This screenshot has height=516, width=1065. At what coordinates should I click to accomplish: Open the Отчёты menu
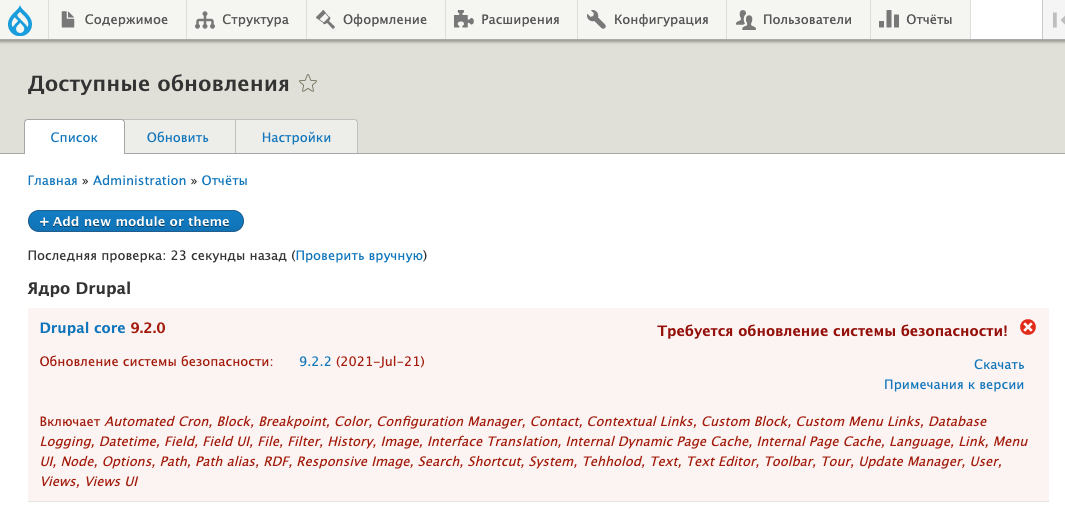(x=920, y=20)
